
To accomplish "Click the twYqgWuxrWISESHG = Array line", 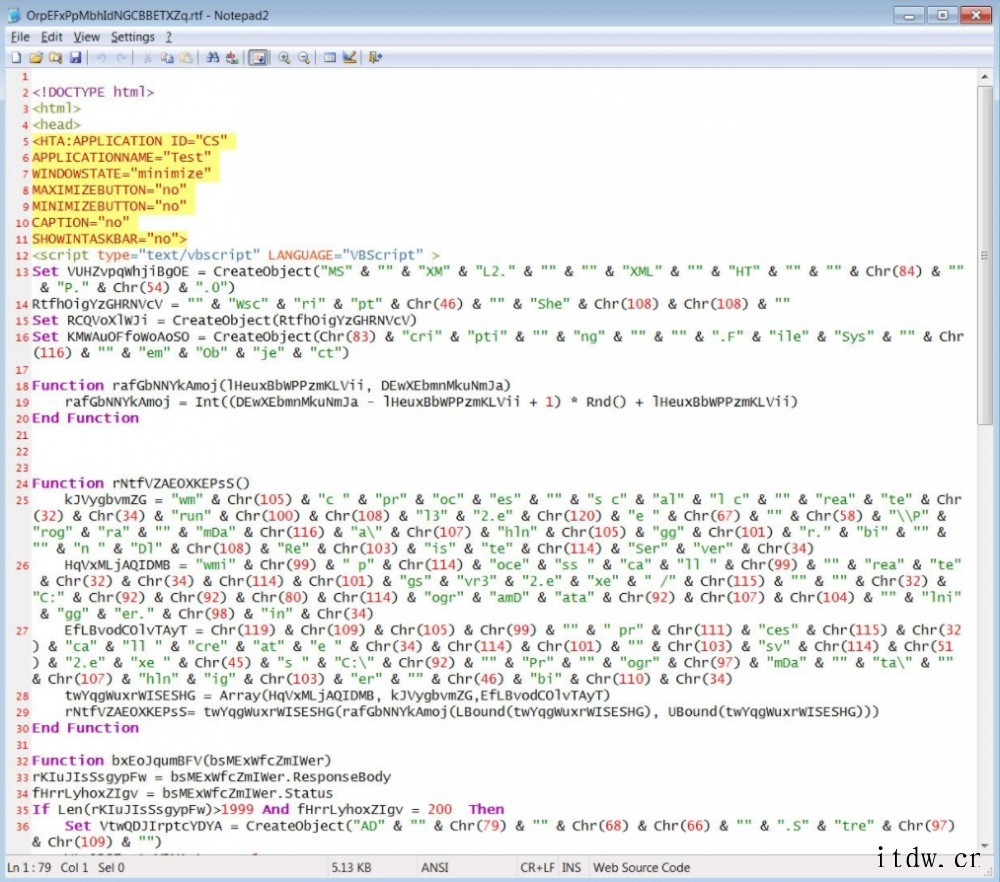I will click(x=337, y=695).
